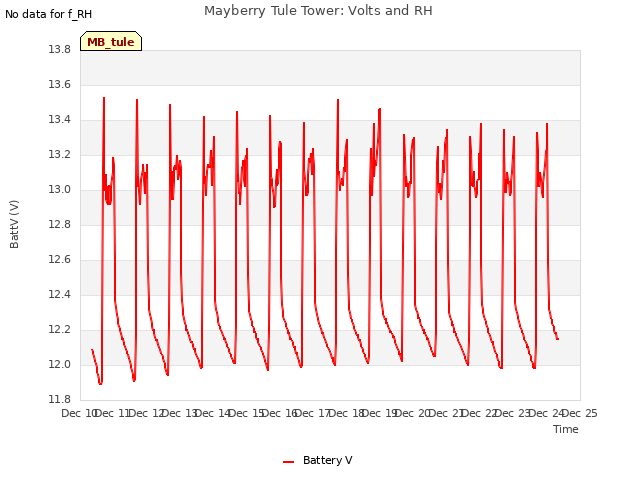Image resolution: width=640 pixels, height=480 pixels.
Task: Click the 11.8 y-axis tick label
Action: 60,399
